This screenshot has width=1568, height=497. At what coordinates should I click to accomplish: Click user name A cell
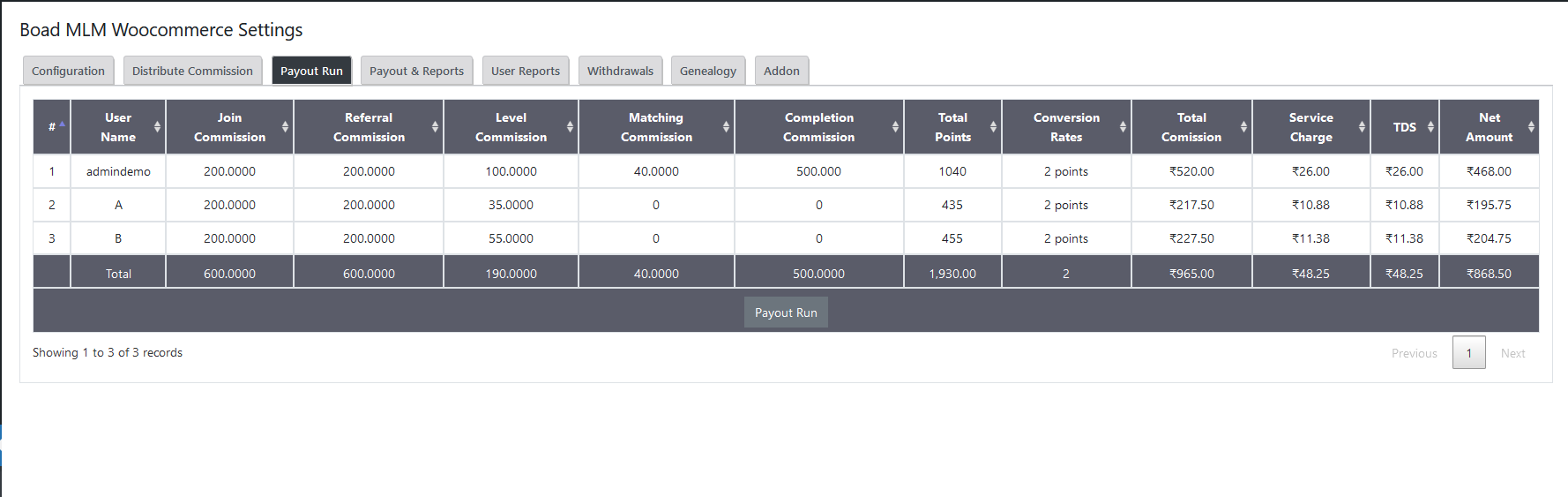(x=118, y=205)
